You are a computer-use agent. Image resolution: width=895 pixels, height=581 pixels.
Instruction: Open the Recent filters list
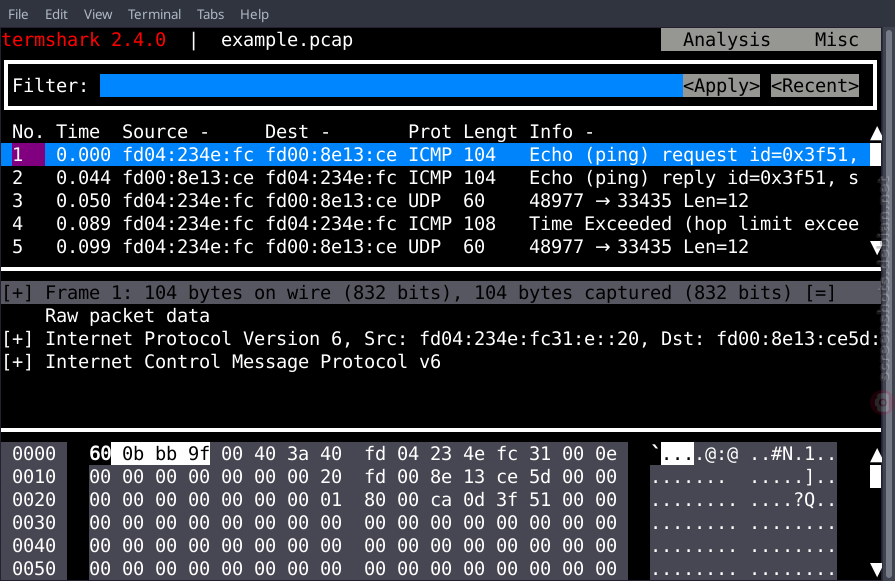[x=815, y=86]
